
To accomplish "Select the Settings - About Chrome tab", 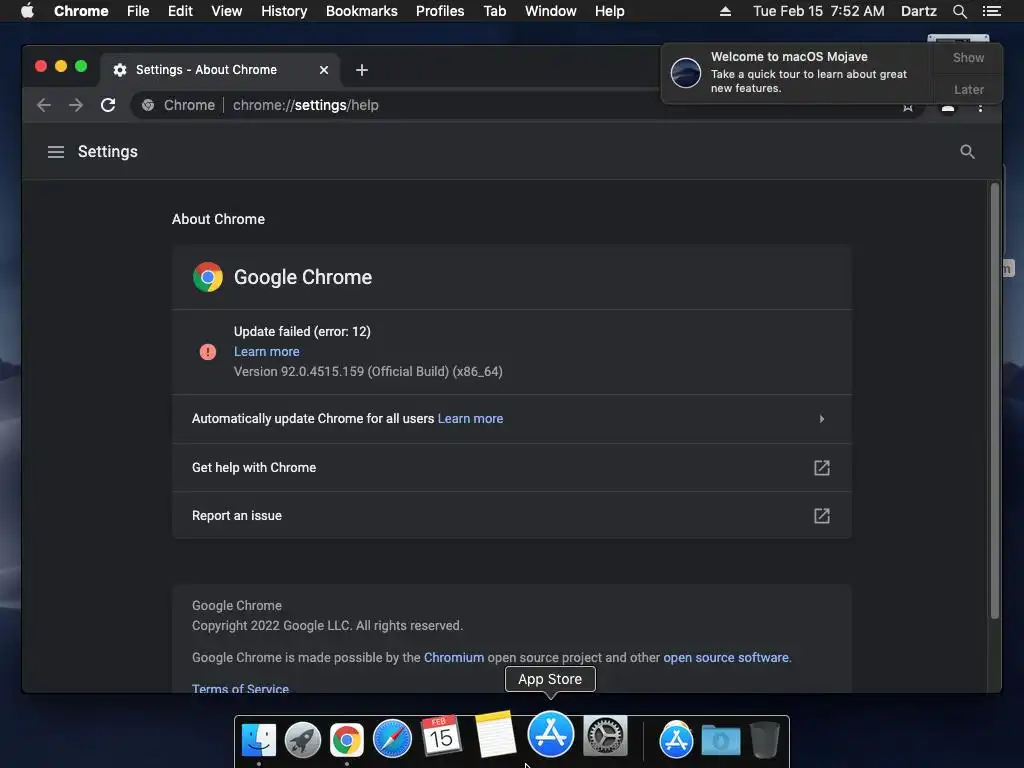I will click(219, 70).
